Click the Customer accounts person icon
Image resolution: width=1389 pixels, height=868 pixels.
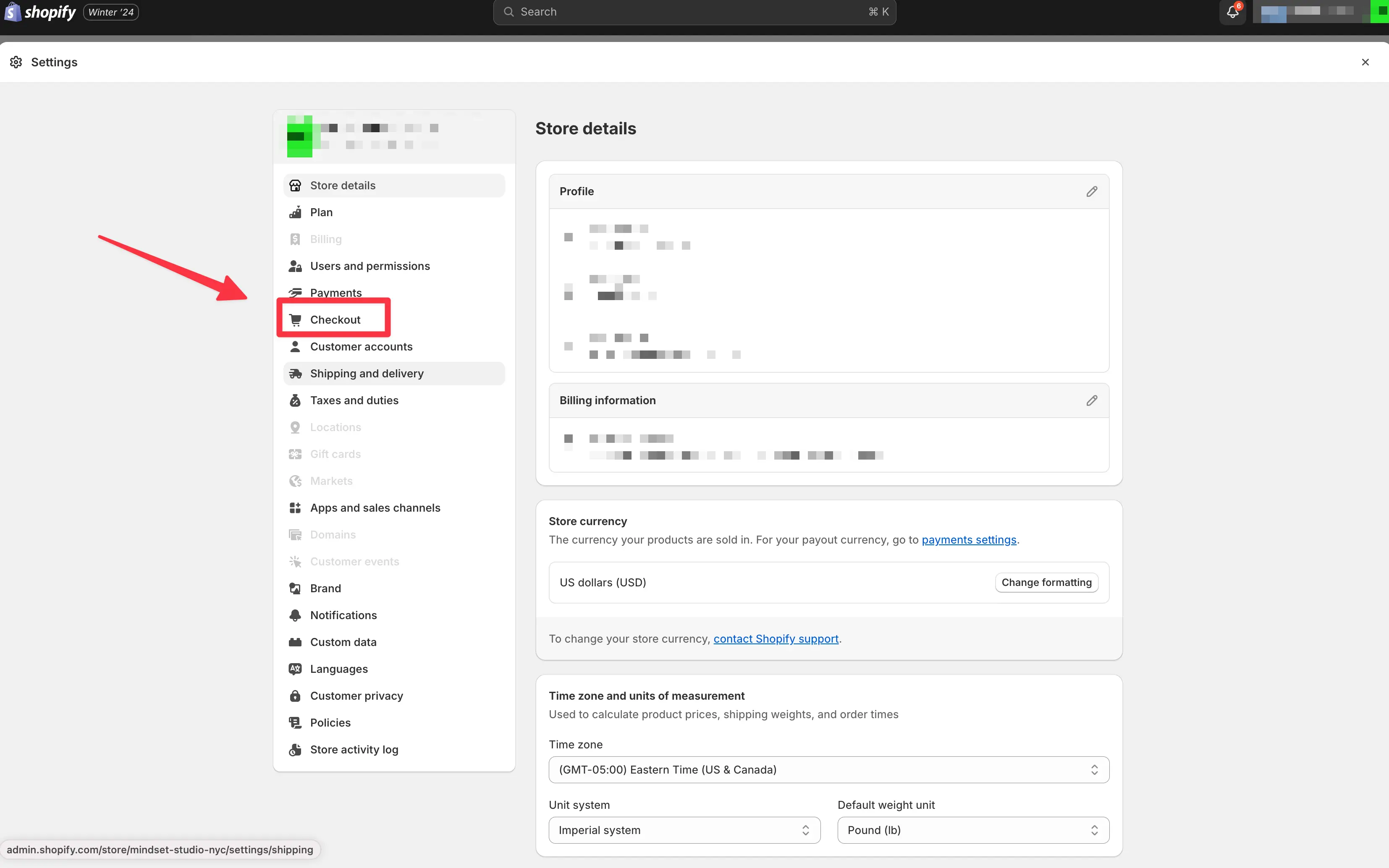295,347
